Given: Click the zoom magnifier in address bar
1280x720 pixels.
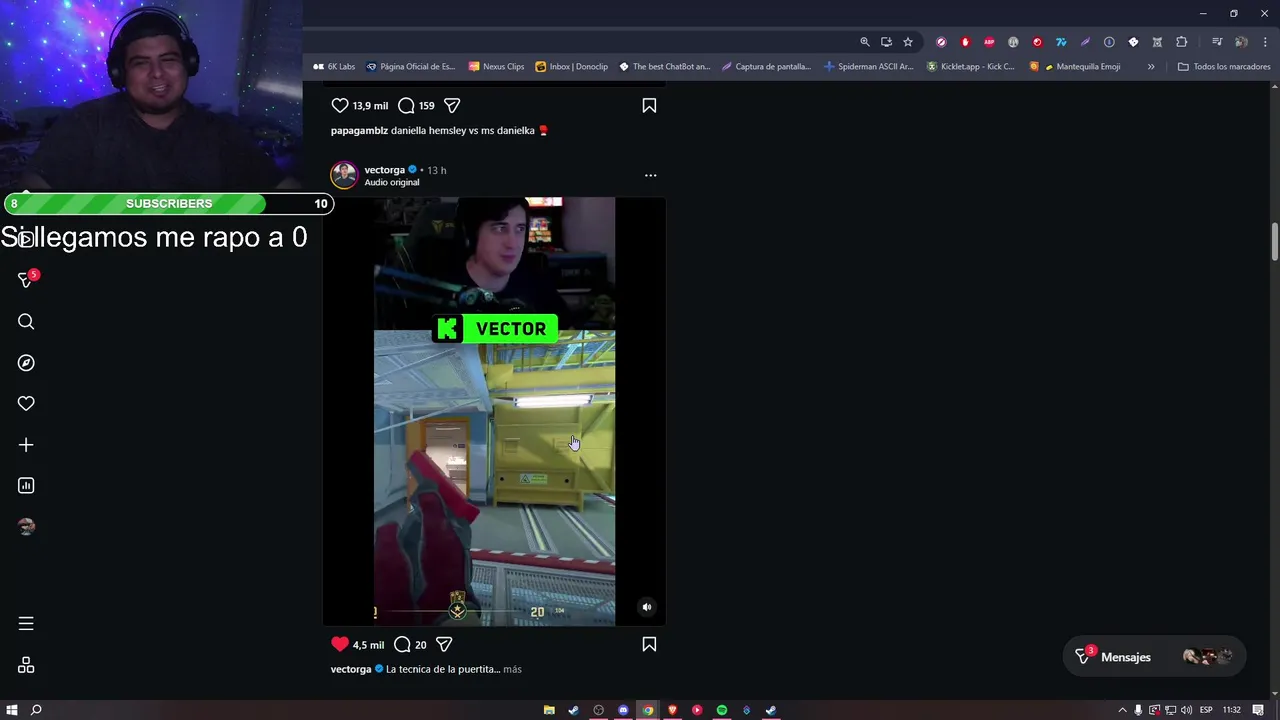Looking at the screenshot, I should click(865, 42).
